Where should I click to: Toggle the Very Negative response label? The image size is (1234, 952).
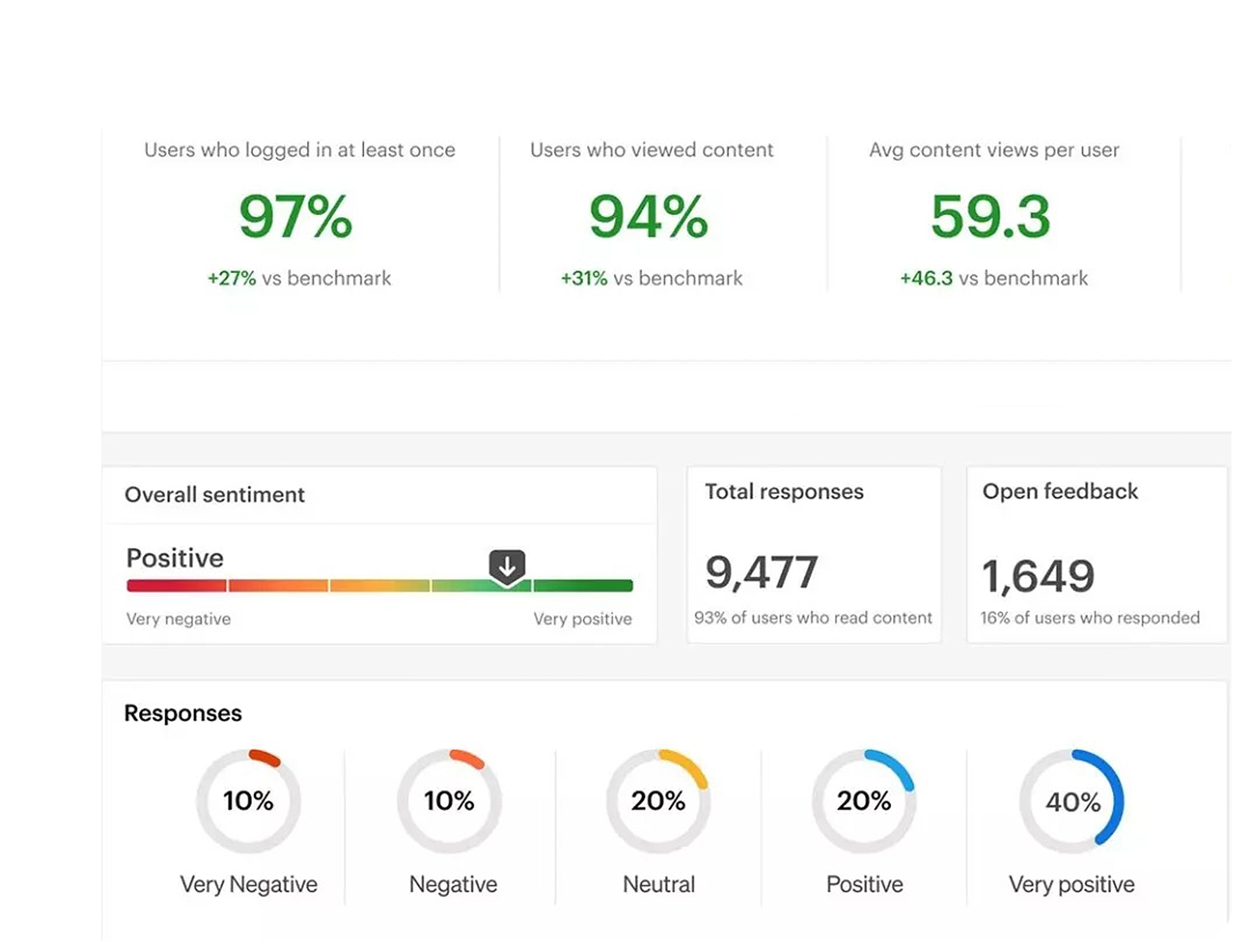tap(249, 884)
